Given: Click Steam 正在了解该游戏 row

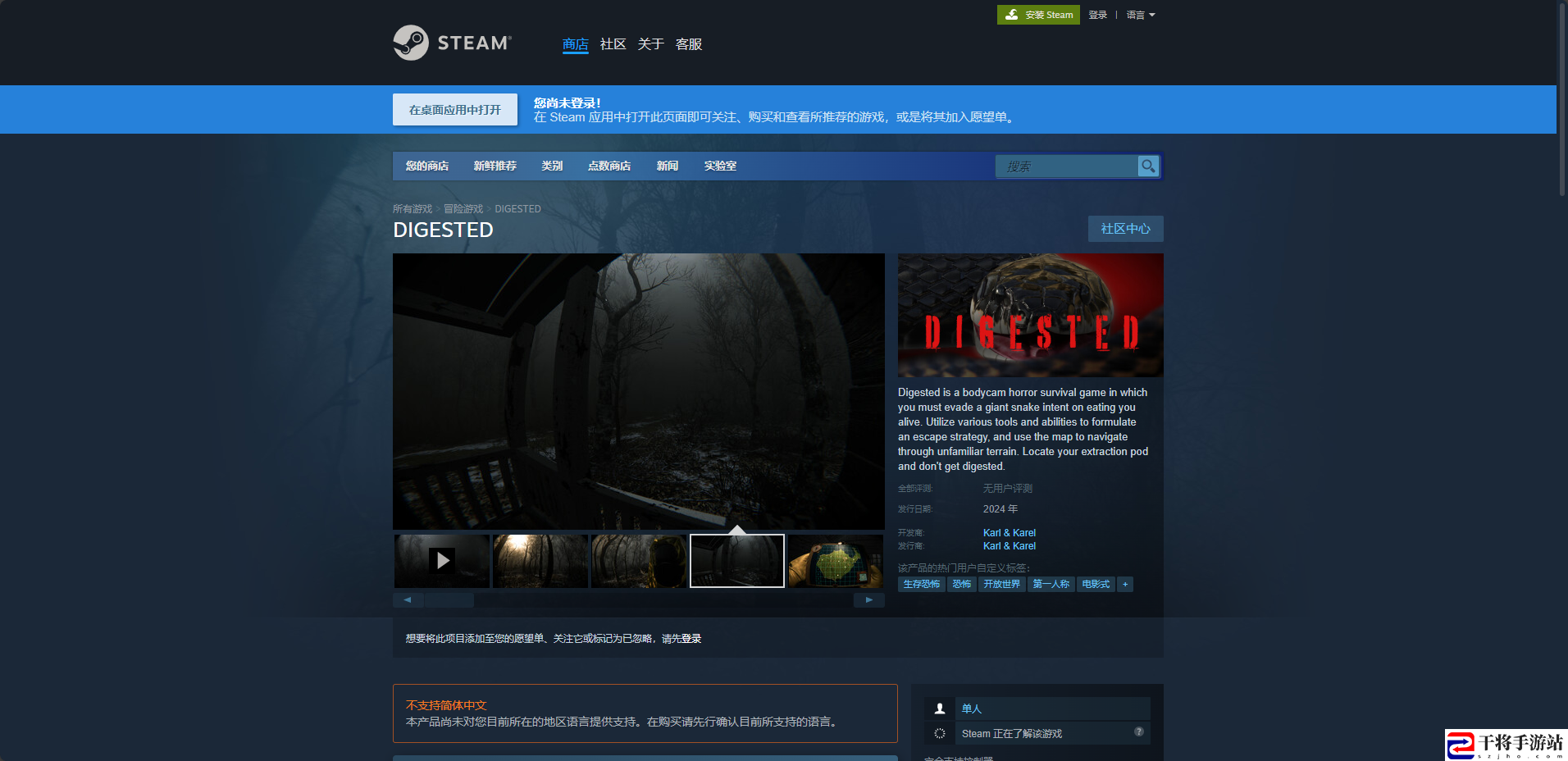Looking at the screenshot, I should point(1037,733).
